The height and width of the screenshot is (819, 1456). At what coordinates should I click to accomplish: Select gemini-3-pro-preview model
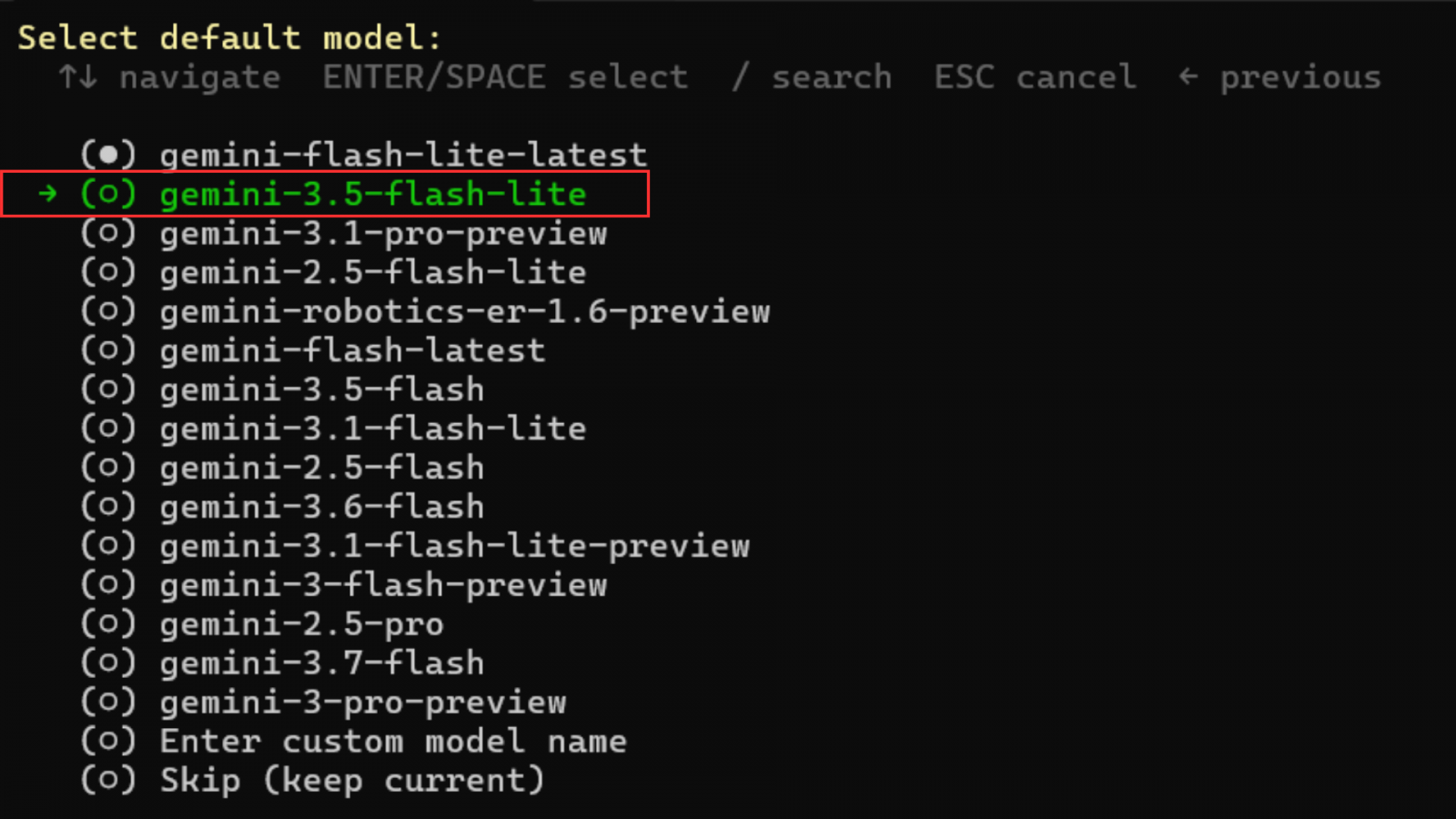pyautogui.click(x=323, y=703)
